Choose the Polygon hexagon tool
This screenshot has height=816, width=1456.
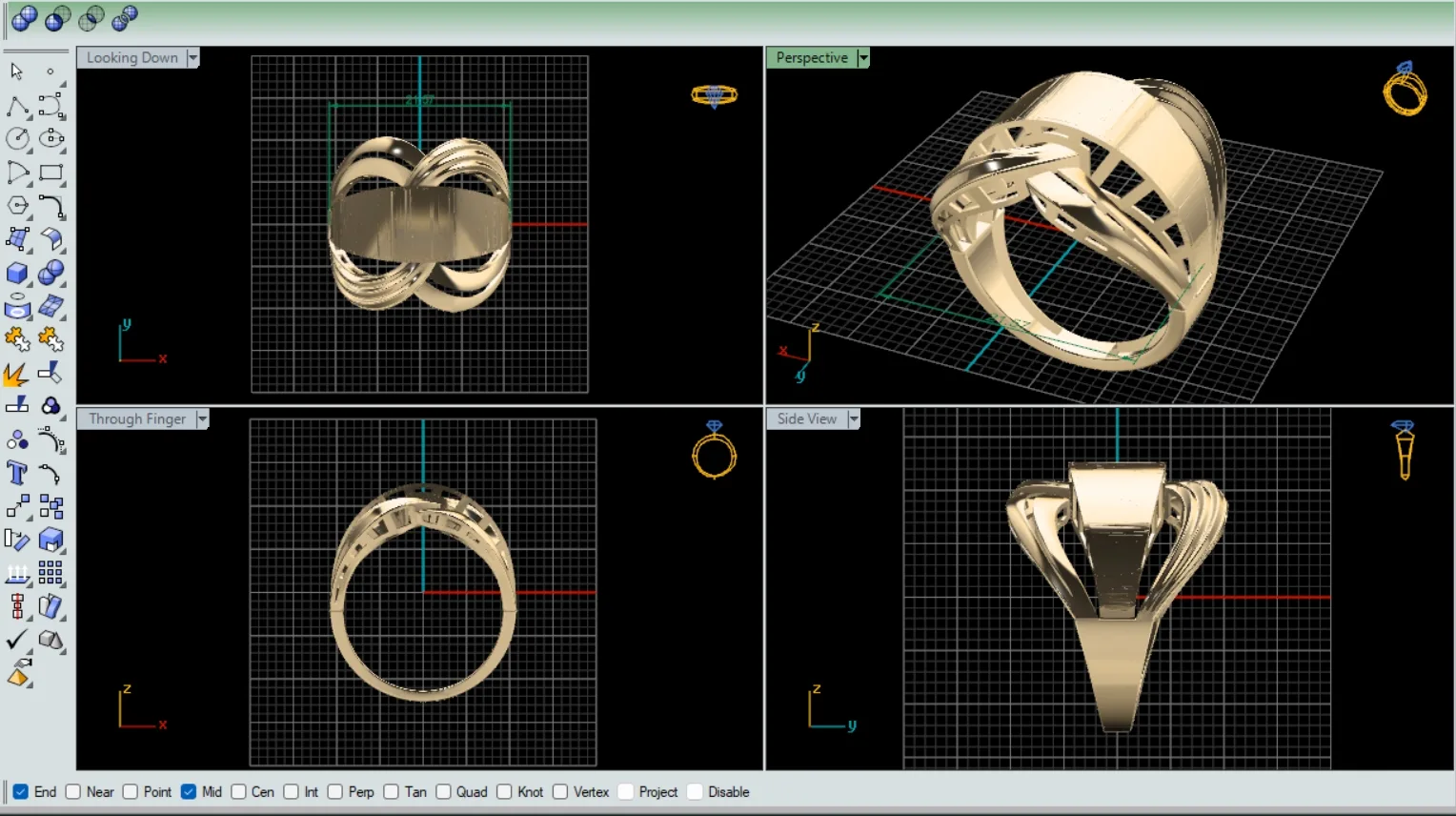point(17,206)
